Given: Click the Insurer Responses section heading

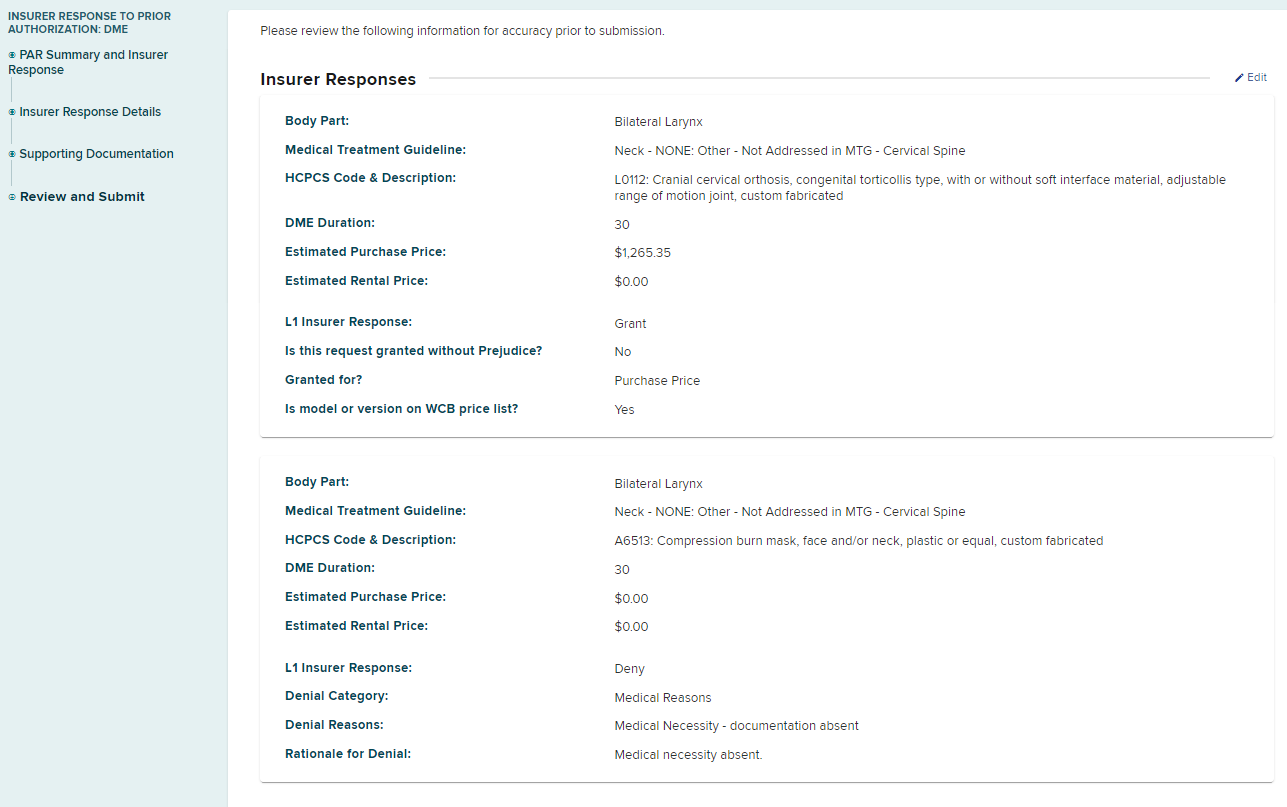Looking at the screenshot, I should [x=338, y=80].
